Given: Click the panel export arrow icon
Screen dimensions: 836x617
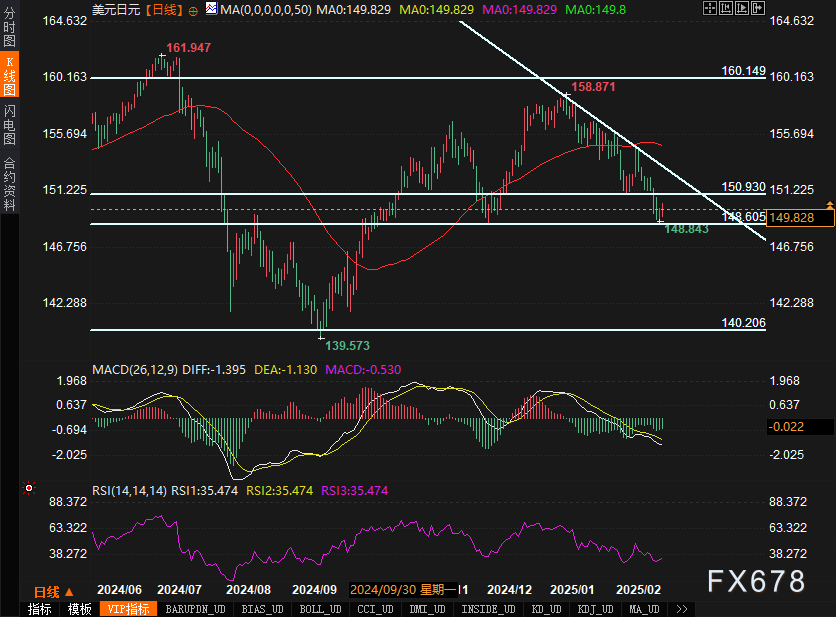Looking at the screenshot, I should pos(758,8).
